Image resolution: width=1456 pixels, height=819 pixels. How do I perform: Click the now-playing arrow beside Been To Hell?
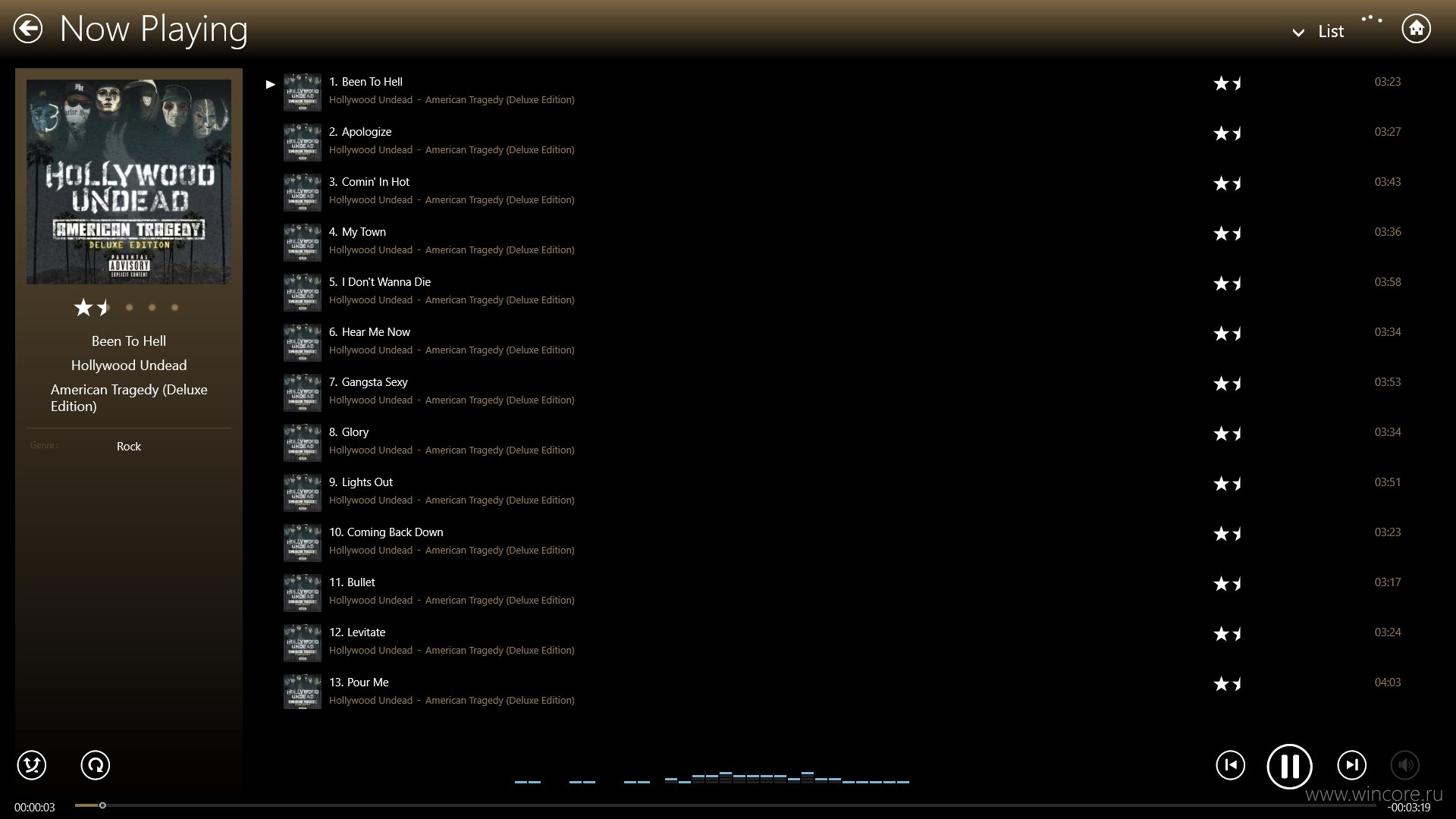[x=270, y=84]
